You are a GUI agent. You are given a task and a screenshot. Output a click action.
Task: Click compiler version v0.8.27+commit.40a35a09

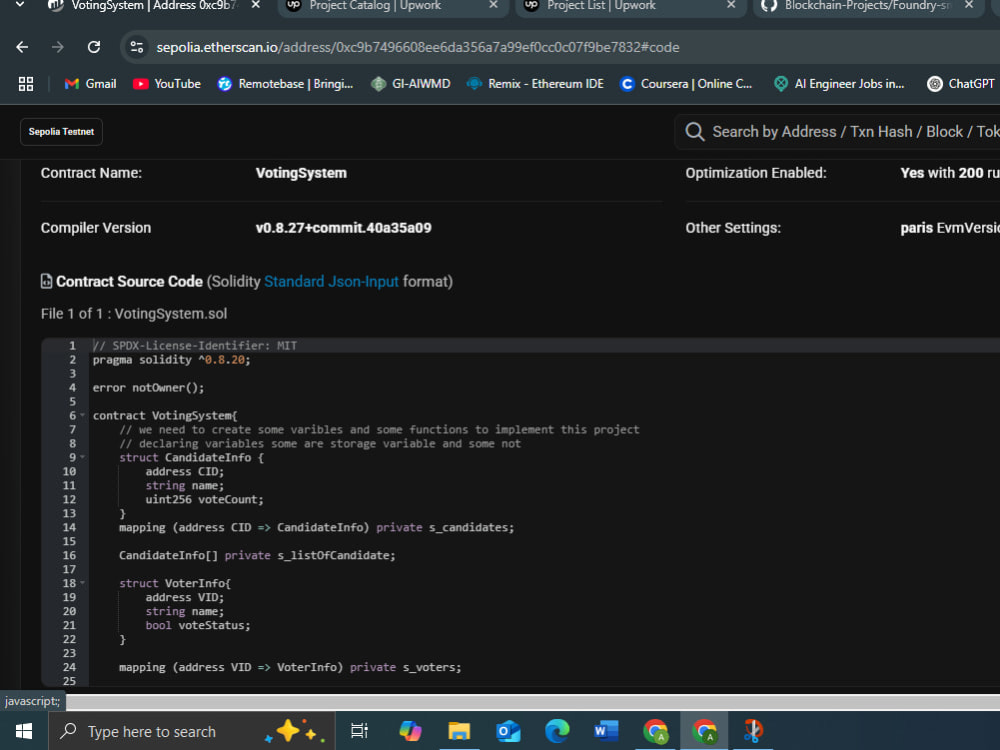[x=343, y=228]
